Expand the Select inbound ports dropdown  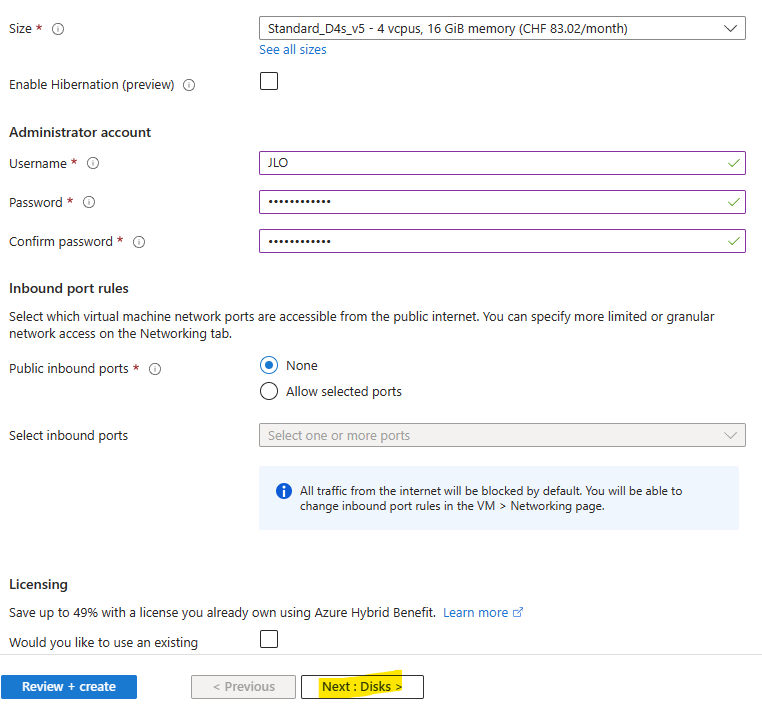[502, 435]
